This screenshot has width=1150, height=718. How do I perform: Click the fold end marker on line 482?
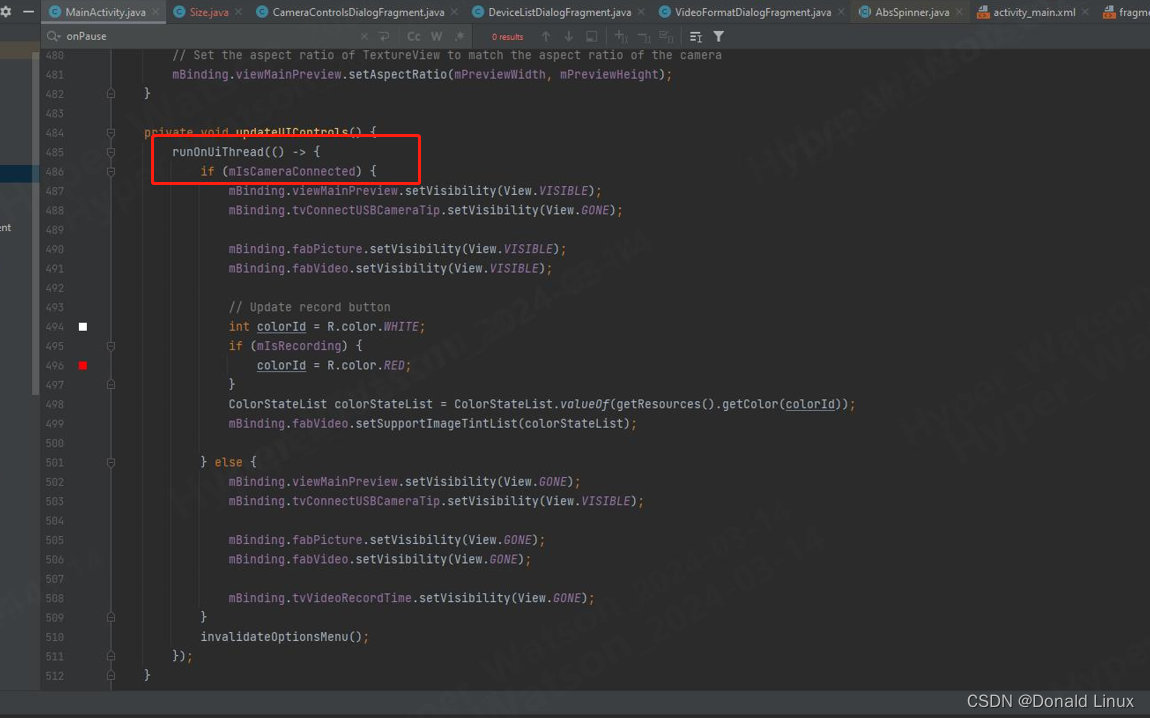point(111,94)
